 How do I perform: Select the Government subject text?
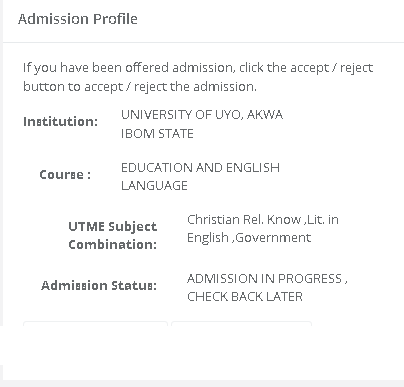click(x=273, y=238)
